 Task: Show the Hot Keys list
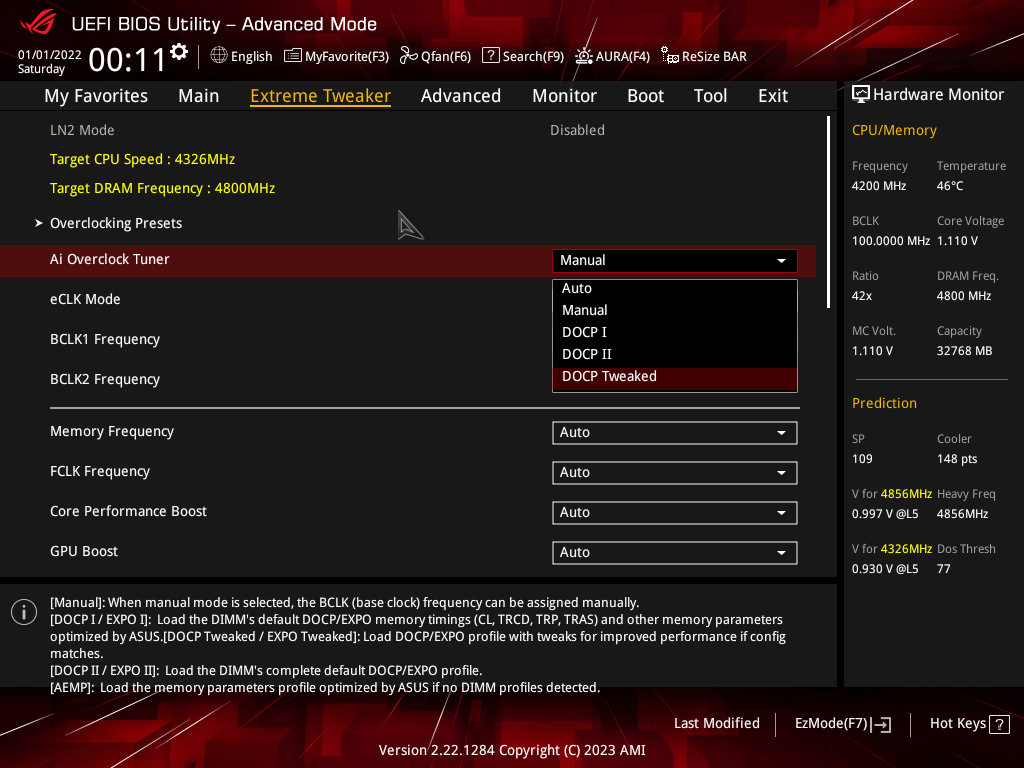click(970, 724)
